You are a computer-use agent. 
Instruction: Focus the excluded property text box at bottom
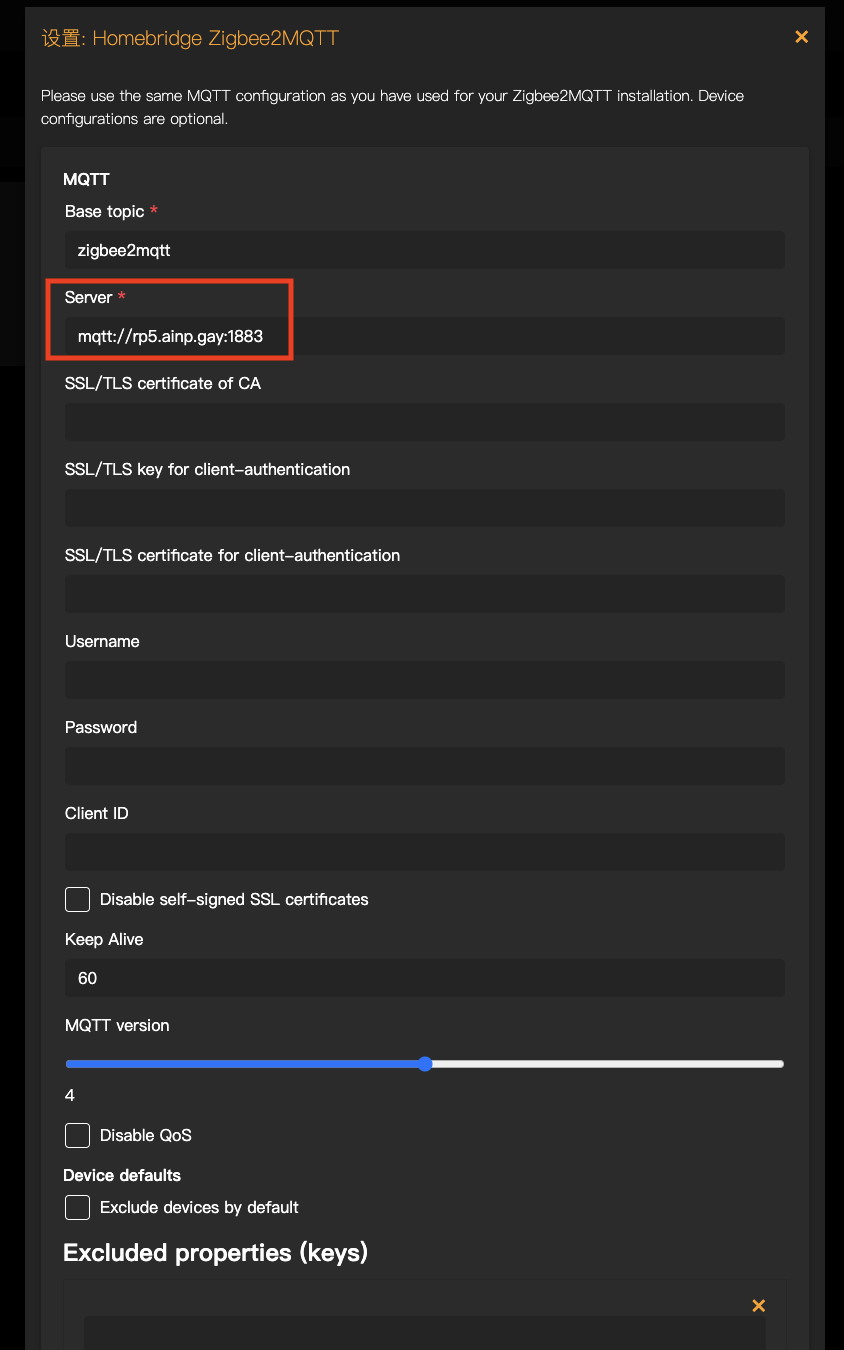425,1333
